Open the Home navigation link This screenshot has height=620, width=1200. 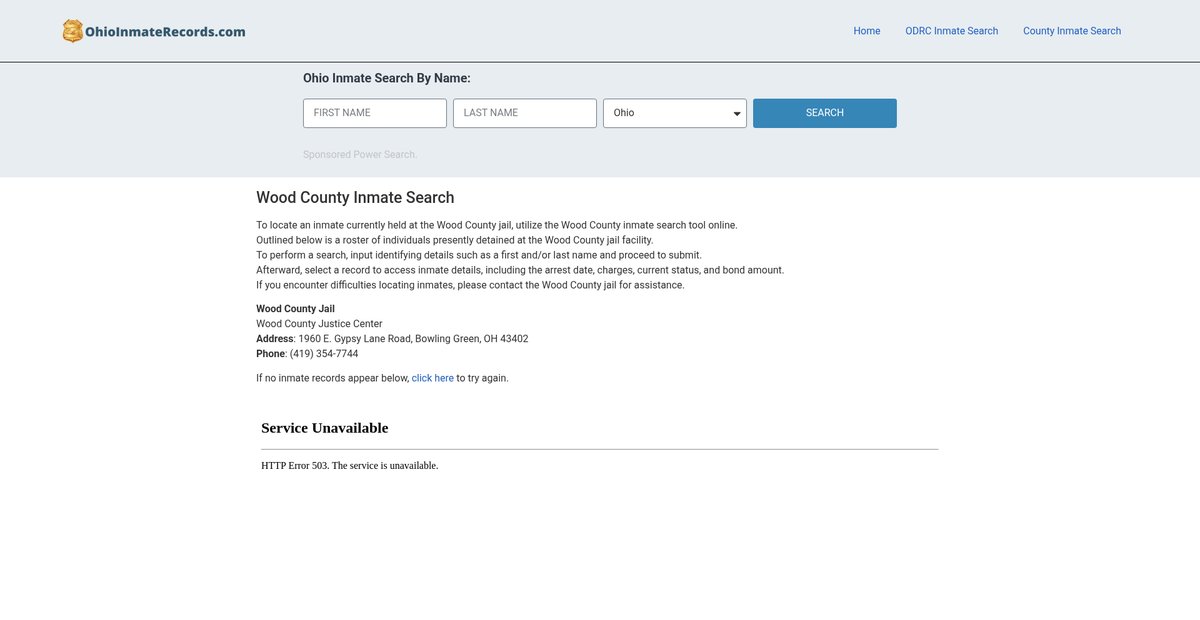click(867, 31)
